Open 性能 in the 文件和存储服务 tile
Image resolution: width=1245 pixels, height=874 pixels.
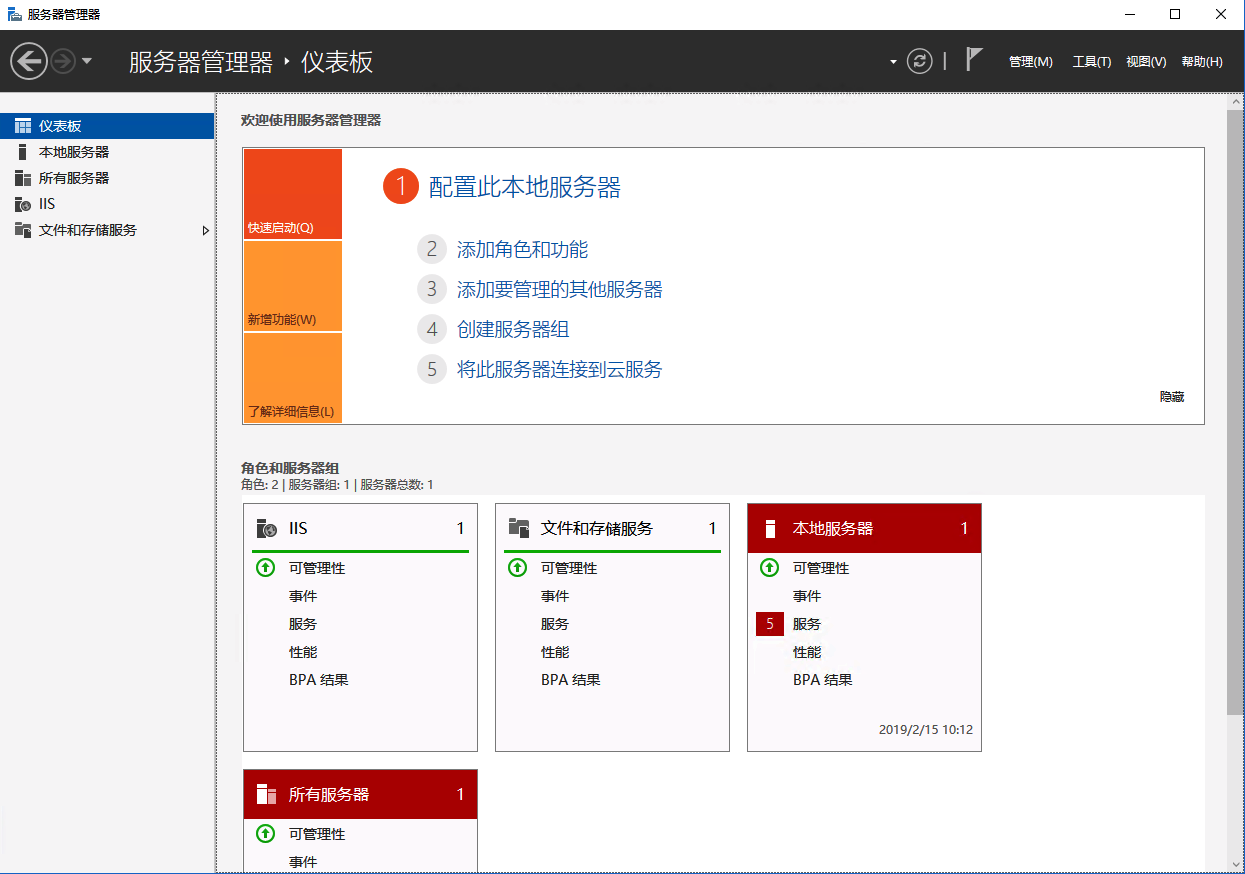click(555, 652)
